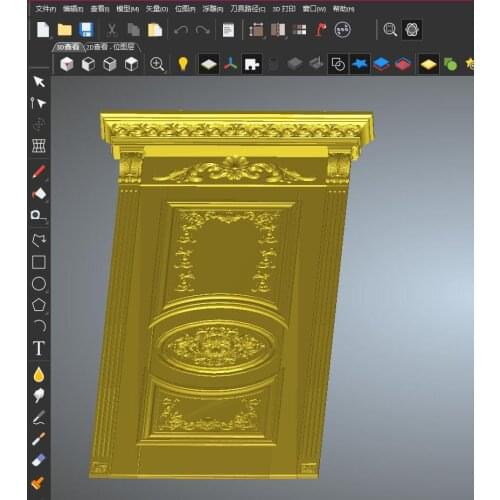Select the orange brush tool at bottom
500x500 pixels.
(38, 483)
